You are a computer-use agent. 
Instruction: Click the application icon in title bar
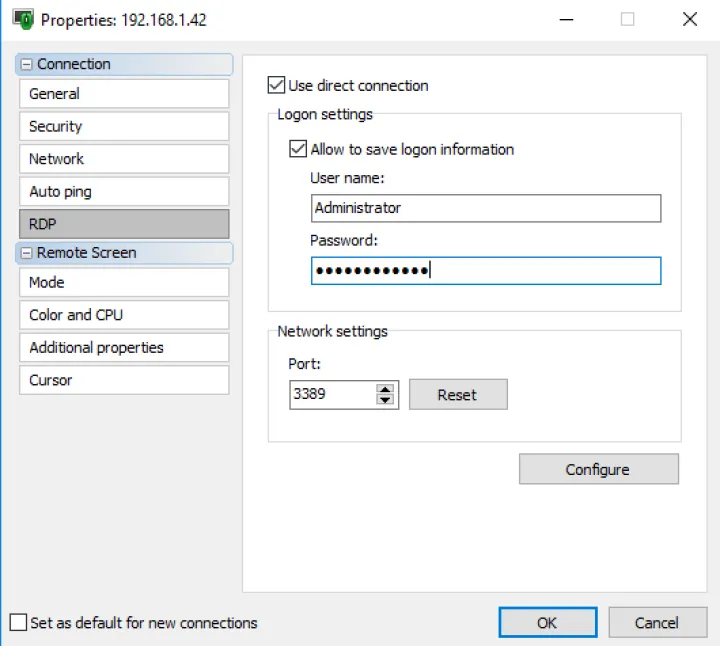coord(22,19)
